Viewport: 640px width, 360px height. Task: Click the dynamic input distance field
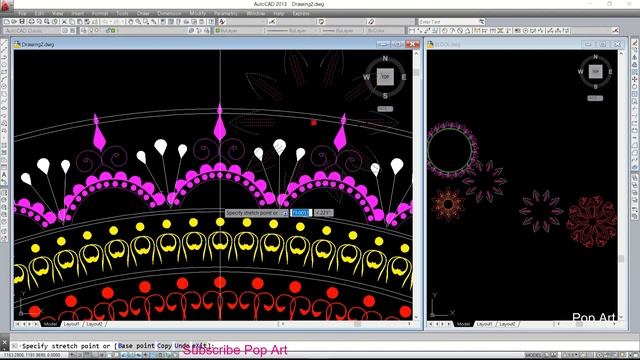tap(301, 213)
